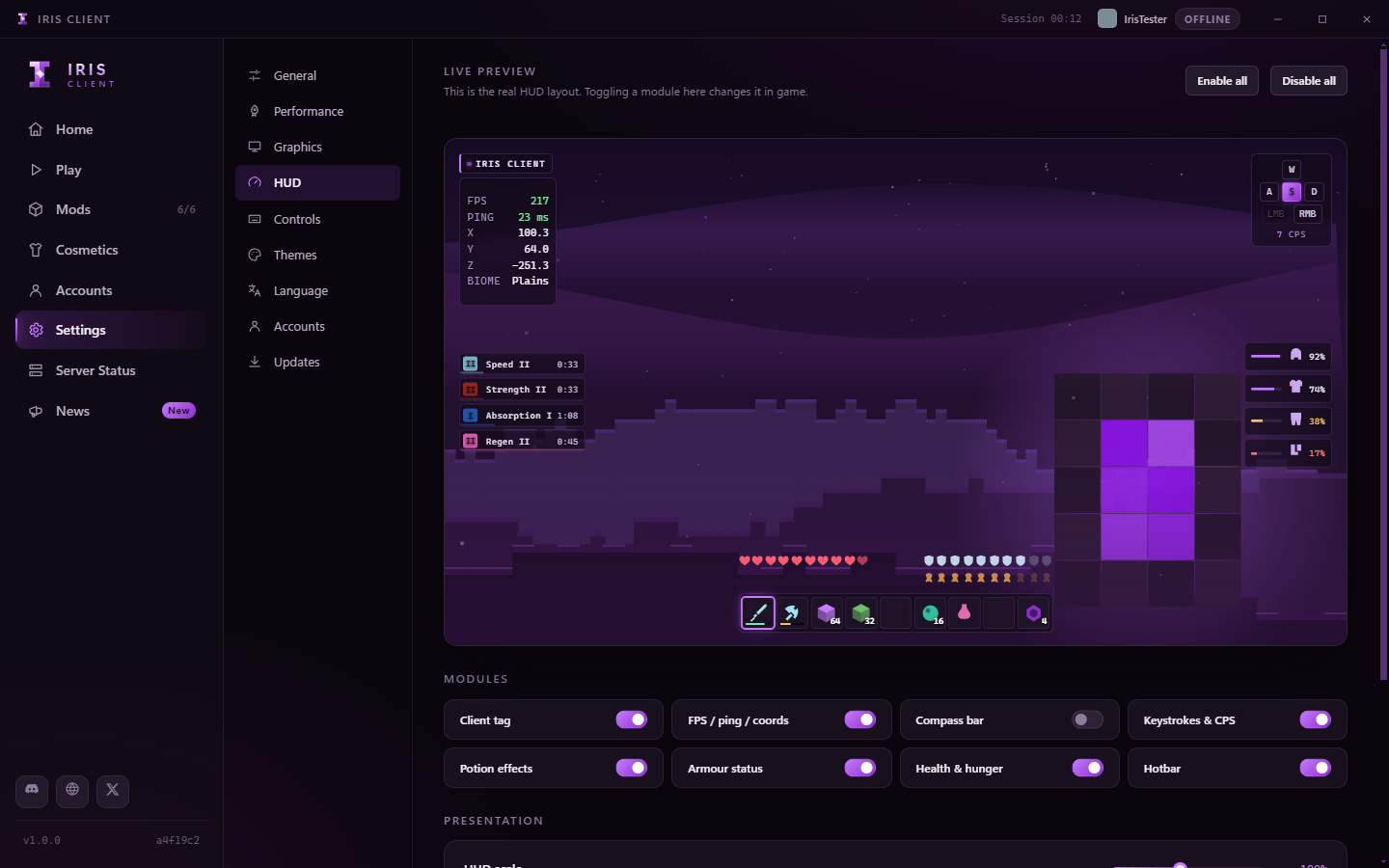
Task: Toggle the Armour status module
Action: (859, 768)
